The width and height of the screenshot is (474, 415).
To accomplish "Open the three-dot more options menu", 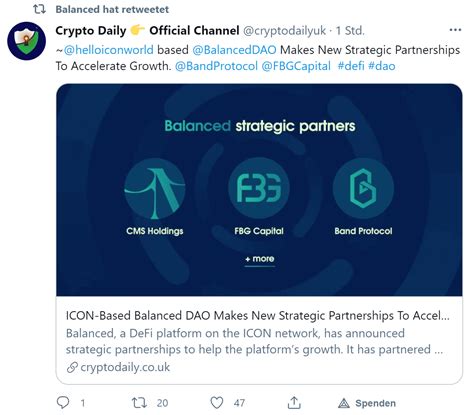I will 455,30.
